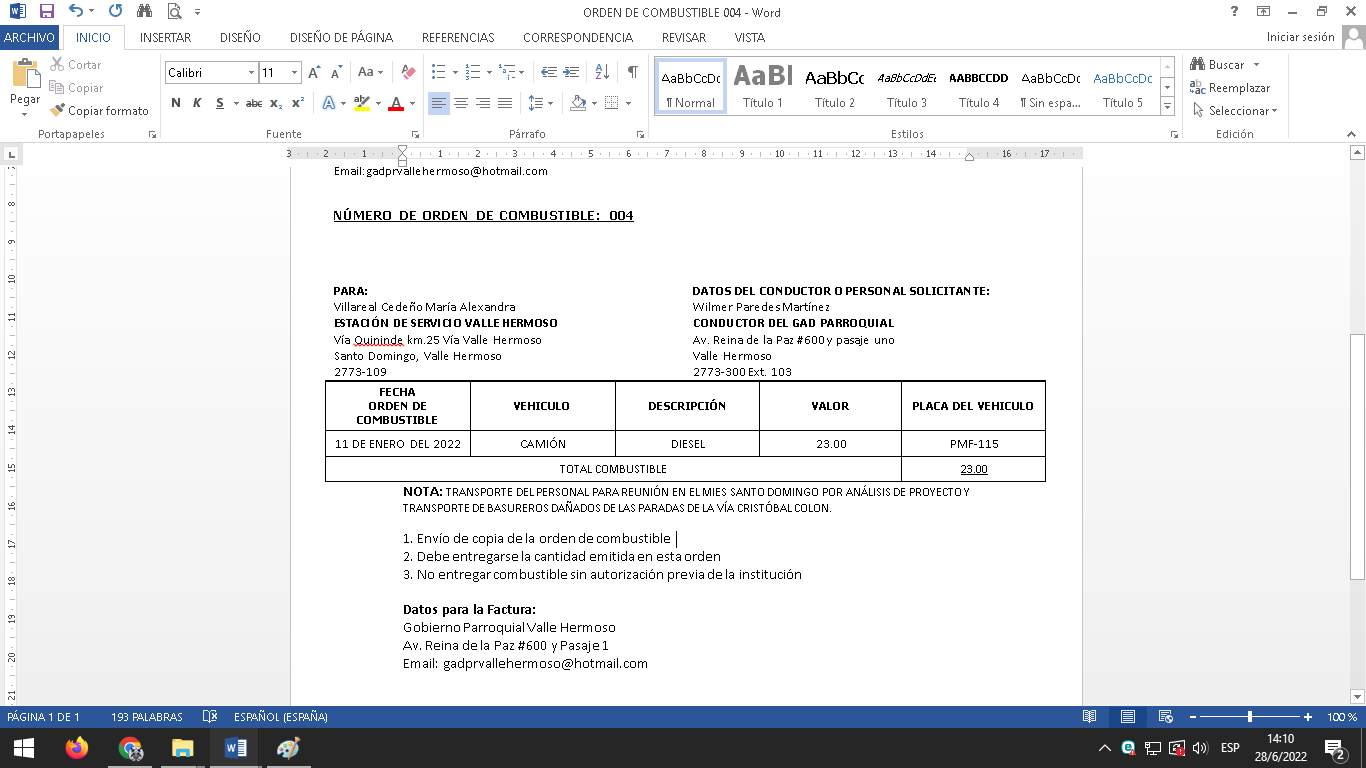Save document using the floppy disk icon

pos(46,12)
